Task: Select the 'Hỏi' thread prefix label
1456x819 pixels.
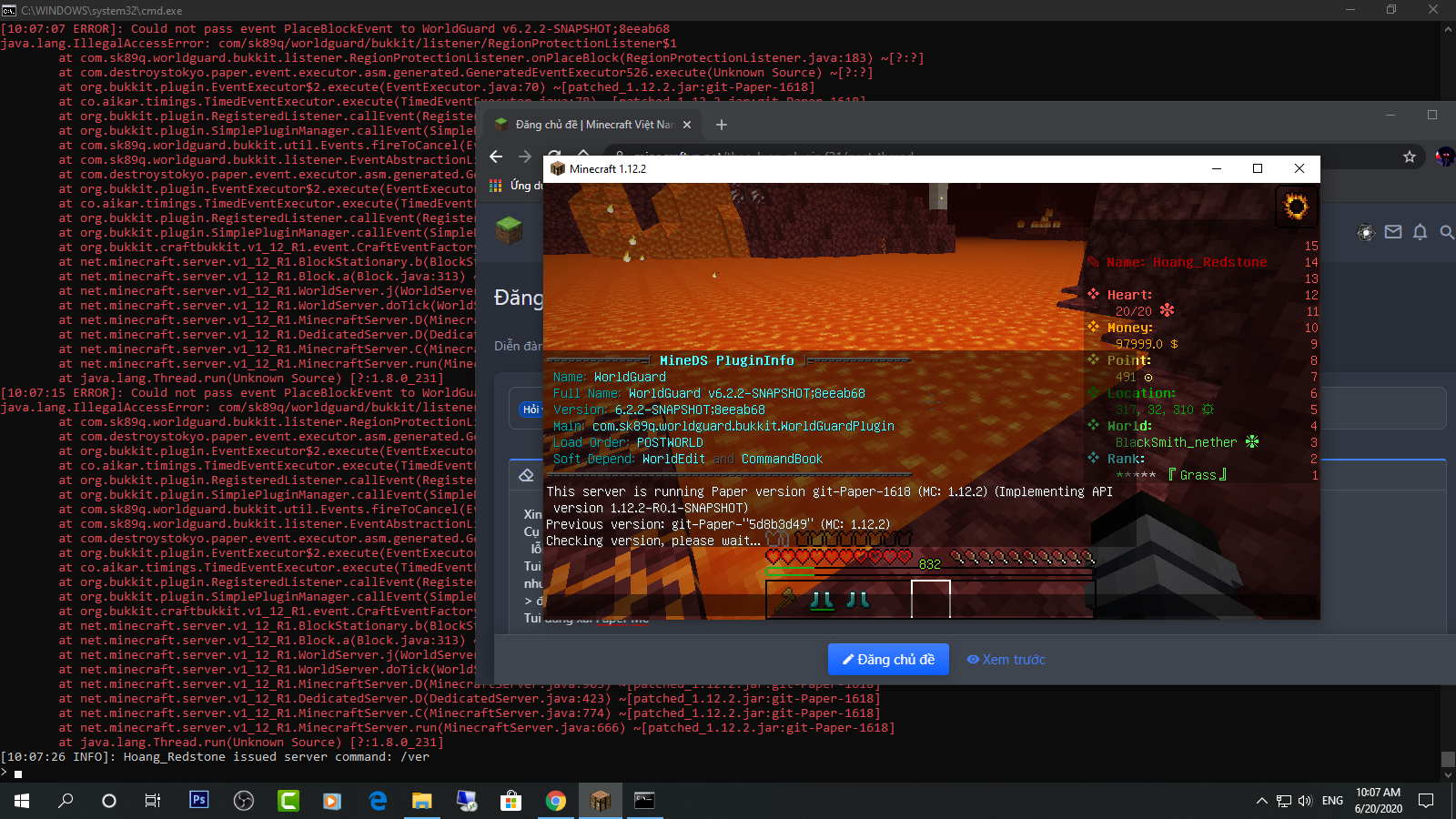Action: (531, 409)
